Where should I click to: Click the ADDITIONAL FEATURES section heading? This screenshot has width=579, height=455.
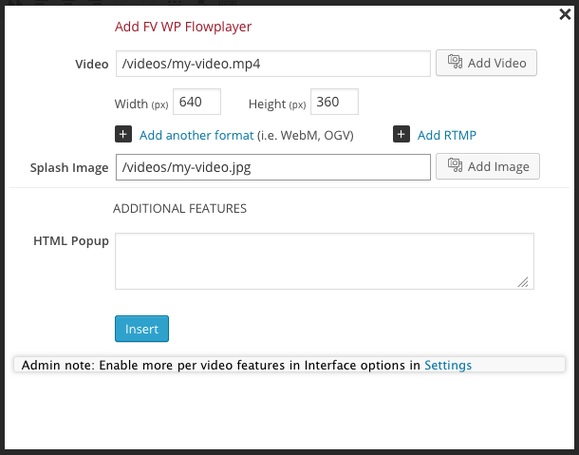click(x=180, y=209)
